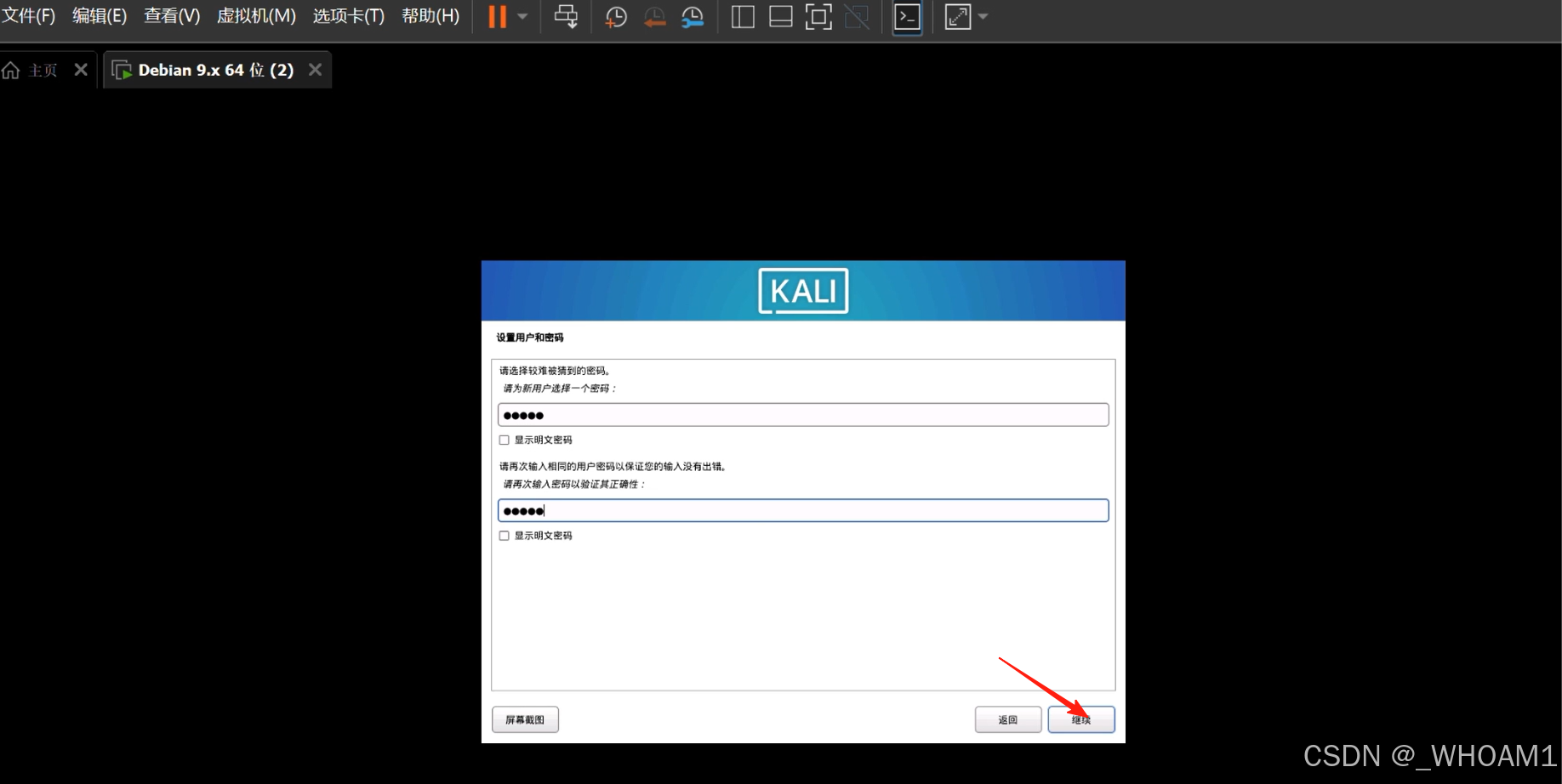Tick 显示明文密码 below the confirmation password field
Image resolution: width=1562 pixels, height=784 pixels.
[505, 536]
